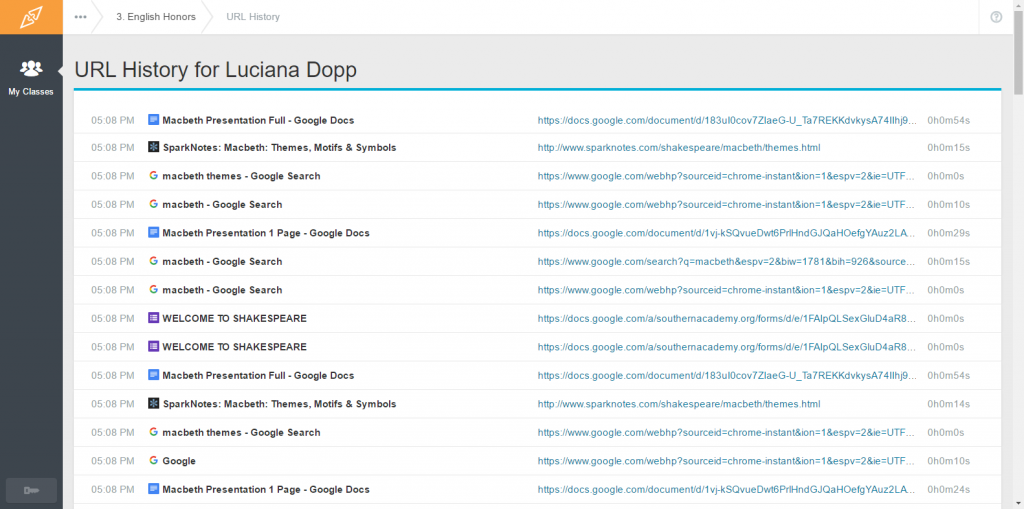Click the 0h0m24s duration value
This screenshot has height=509, width=1024.
click(948, 489)
